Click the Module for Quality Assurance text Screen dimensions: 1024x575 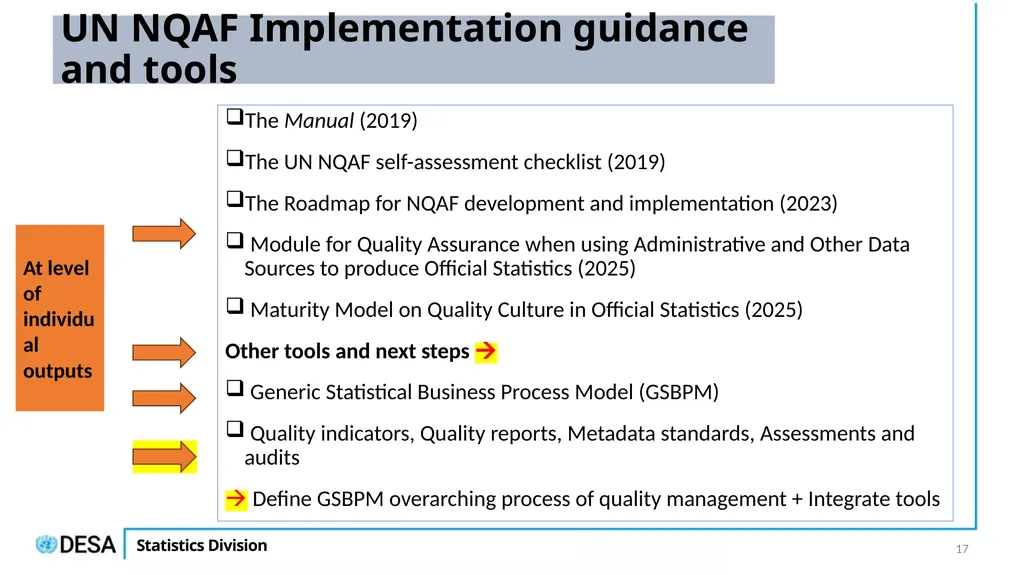point(577,256)
